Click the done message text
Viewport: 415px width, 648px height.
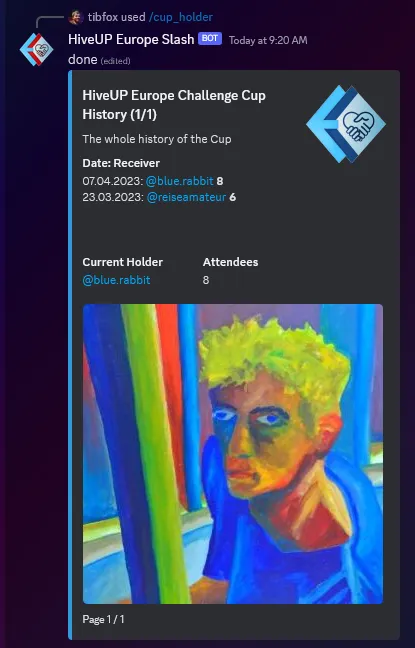[83, 60]
